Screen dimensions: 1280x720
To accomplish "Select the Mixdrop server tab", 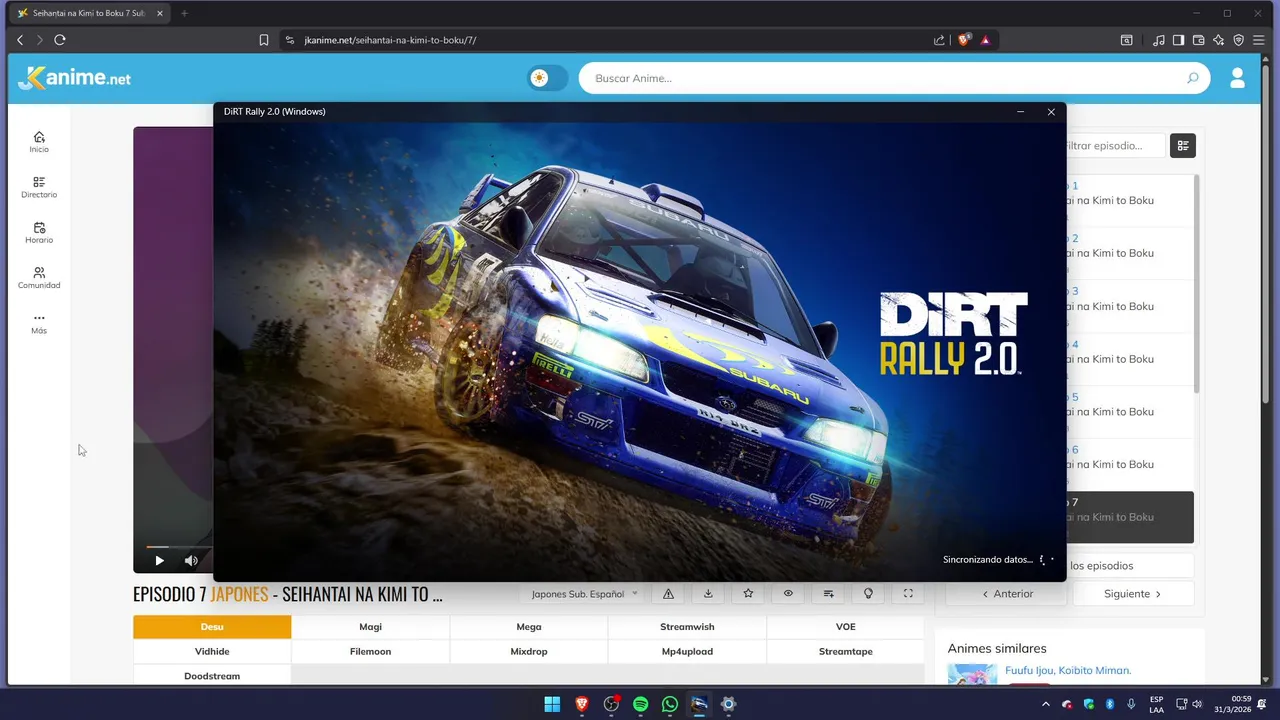I will click(529, 652).
